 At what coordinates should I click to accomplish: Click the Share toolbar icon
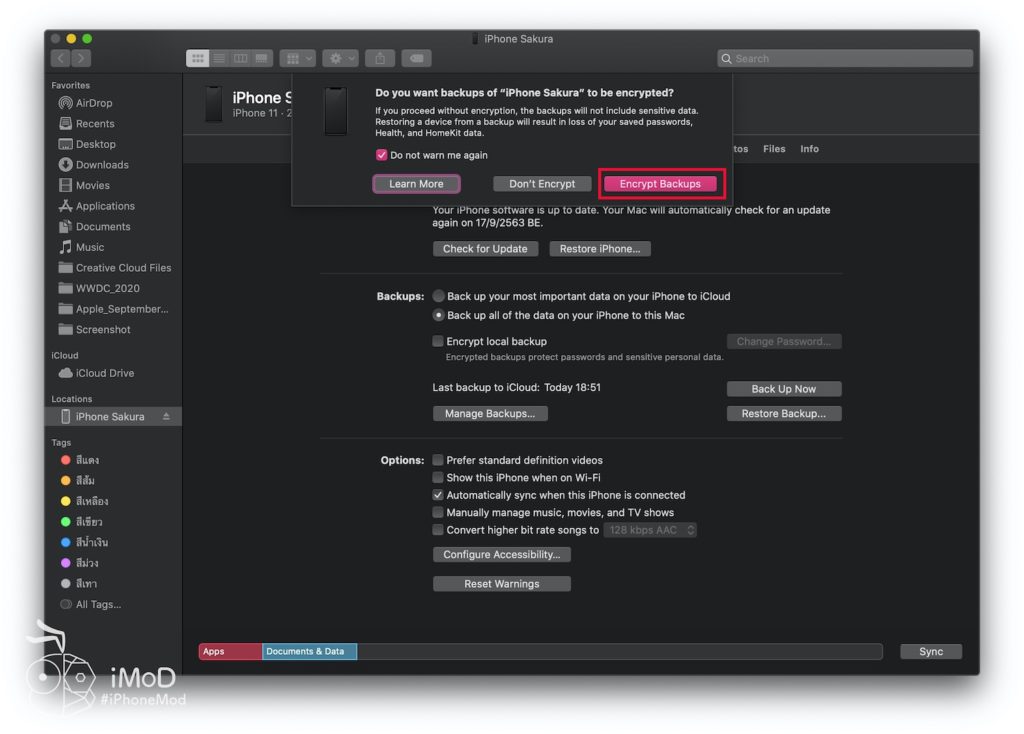tap(381, 59)
